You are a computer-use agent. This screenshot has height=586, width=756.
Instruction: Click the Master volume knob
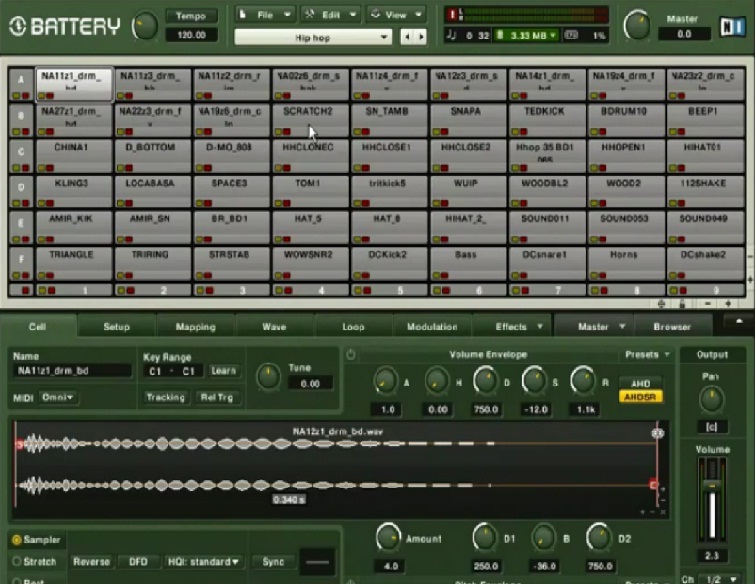tap(637, 25)
